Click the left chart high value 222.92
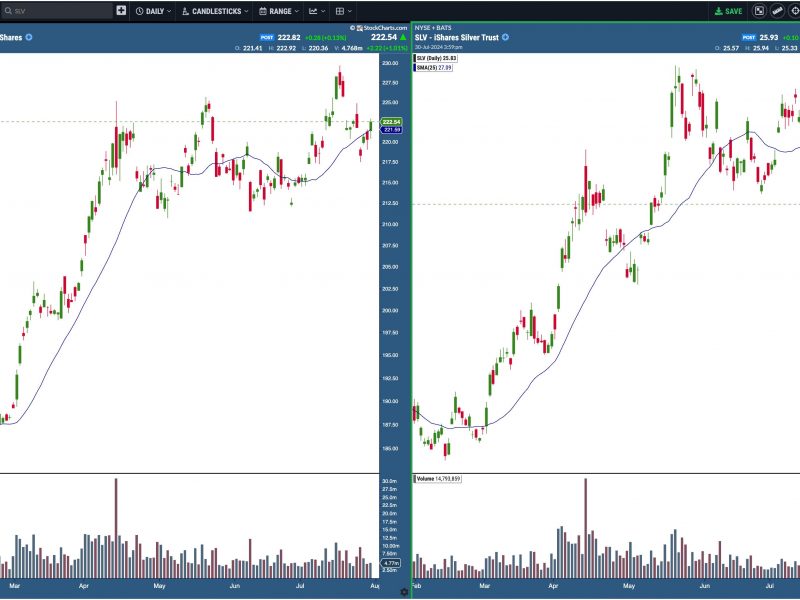Viewport: 800px width, 600px height. [286, 48]
